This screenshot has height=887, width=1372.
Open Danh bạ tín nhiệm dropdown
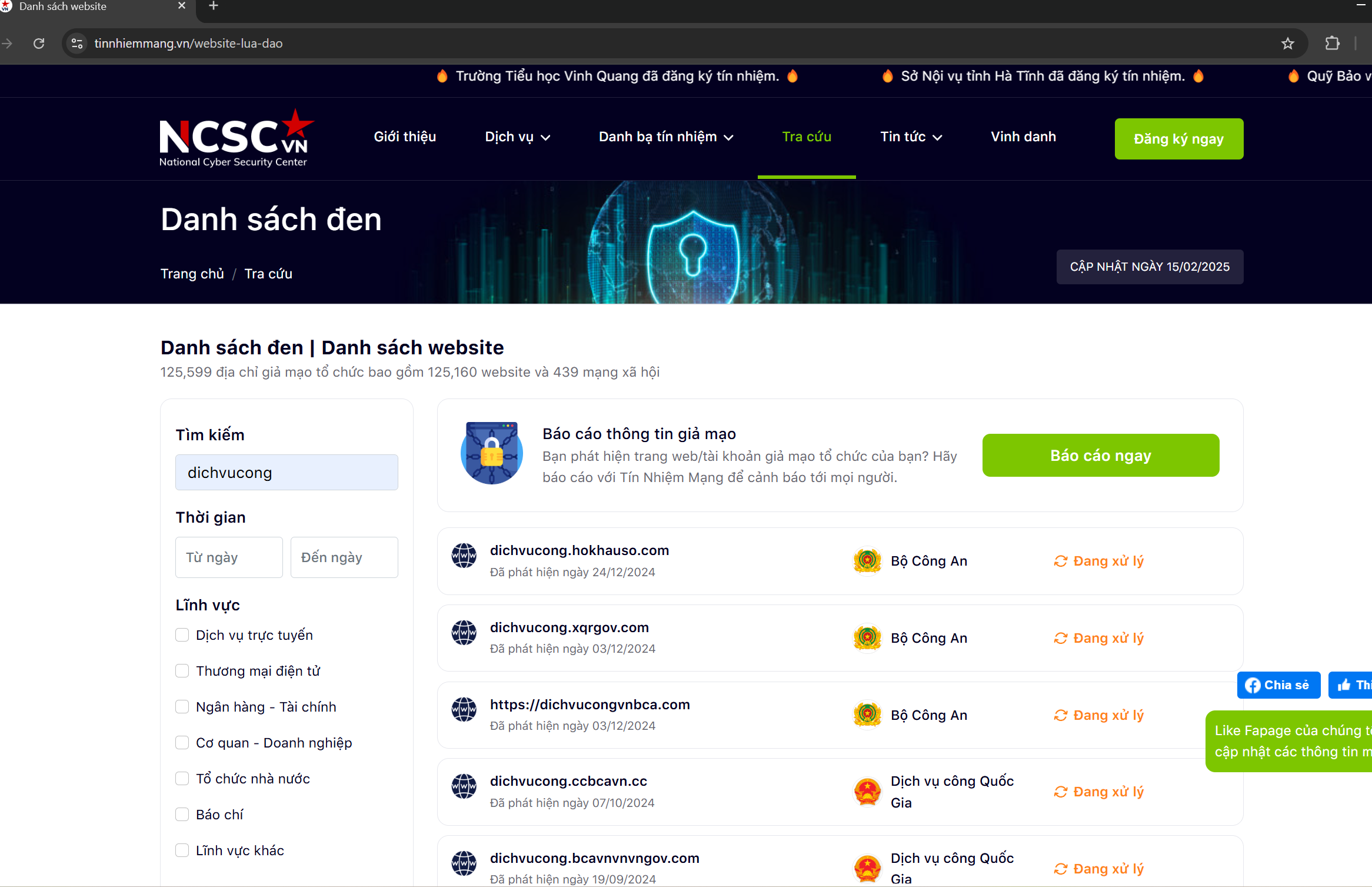point(665,137)
